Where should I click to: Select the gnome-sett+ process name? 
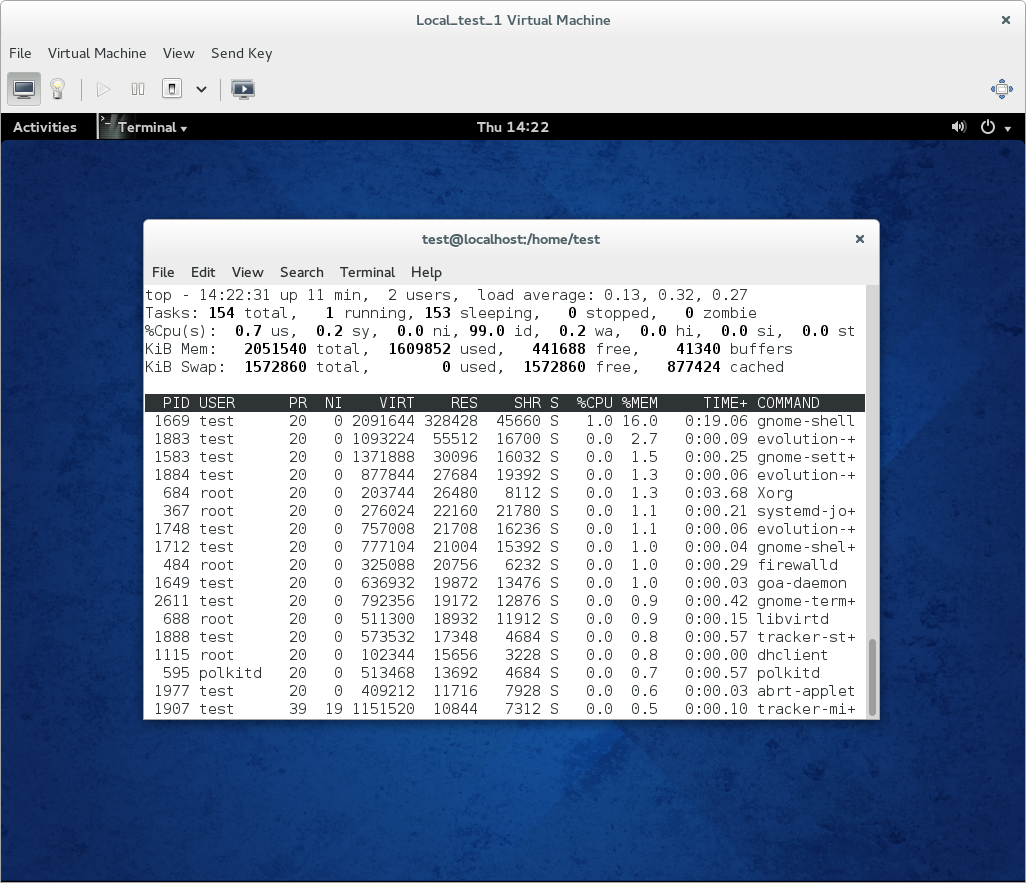pos(806,457)
